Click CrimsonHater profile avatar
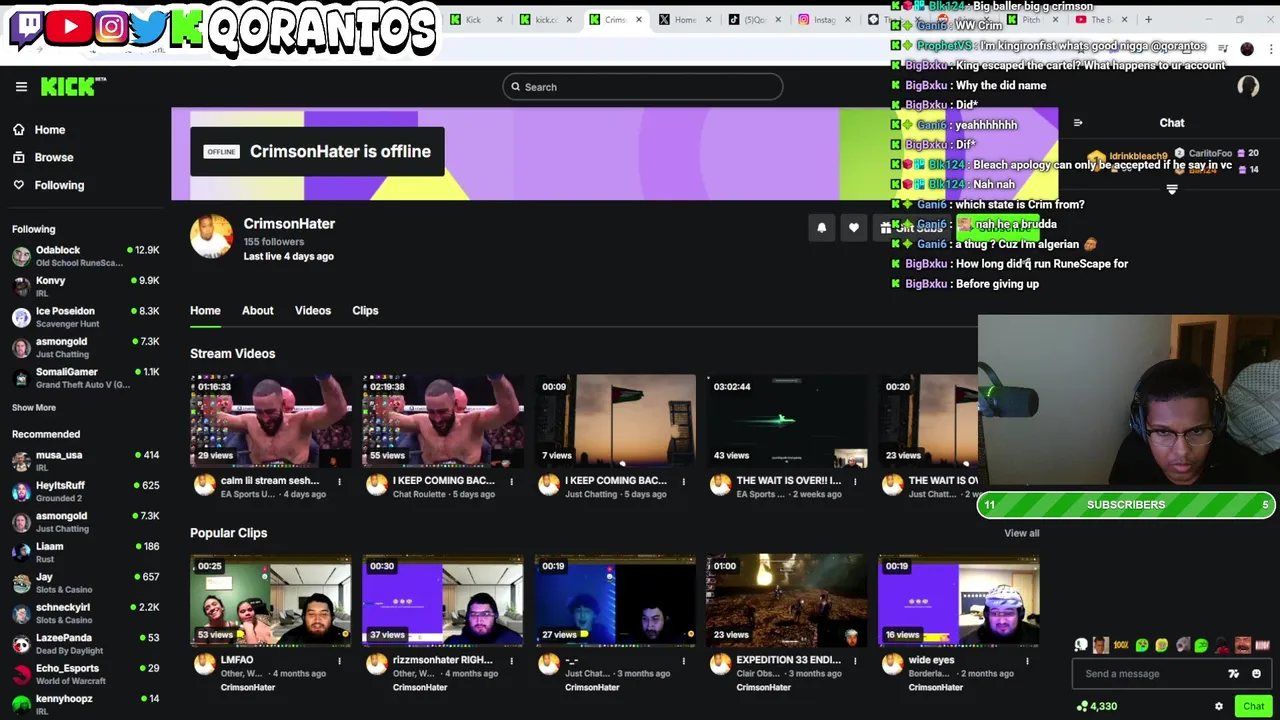Viewport: 1280px width, 720px height. click(x=211, y=238)
